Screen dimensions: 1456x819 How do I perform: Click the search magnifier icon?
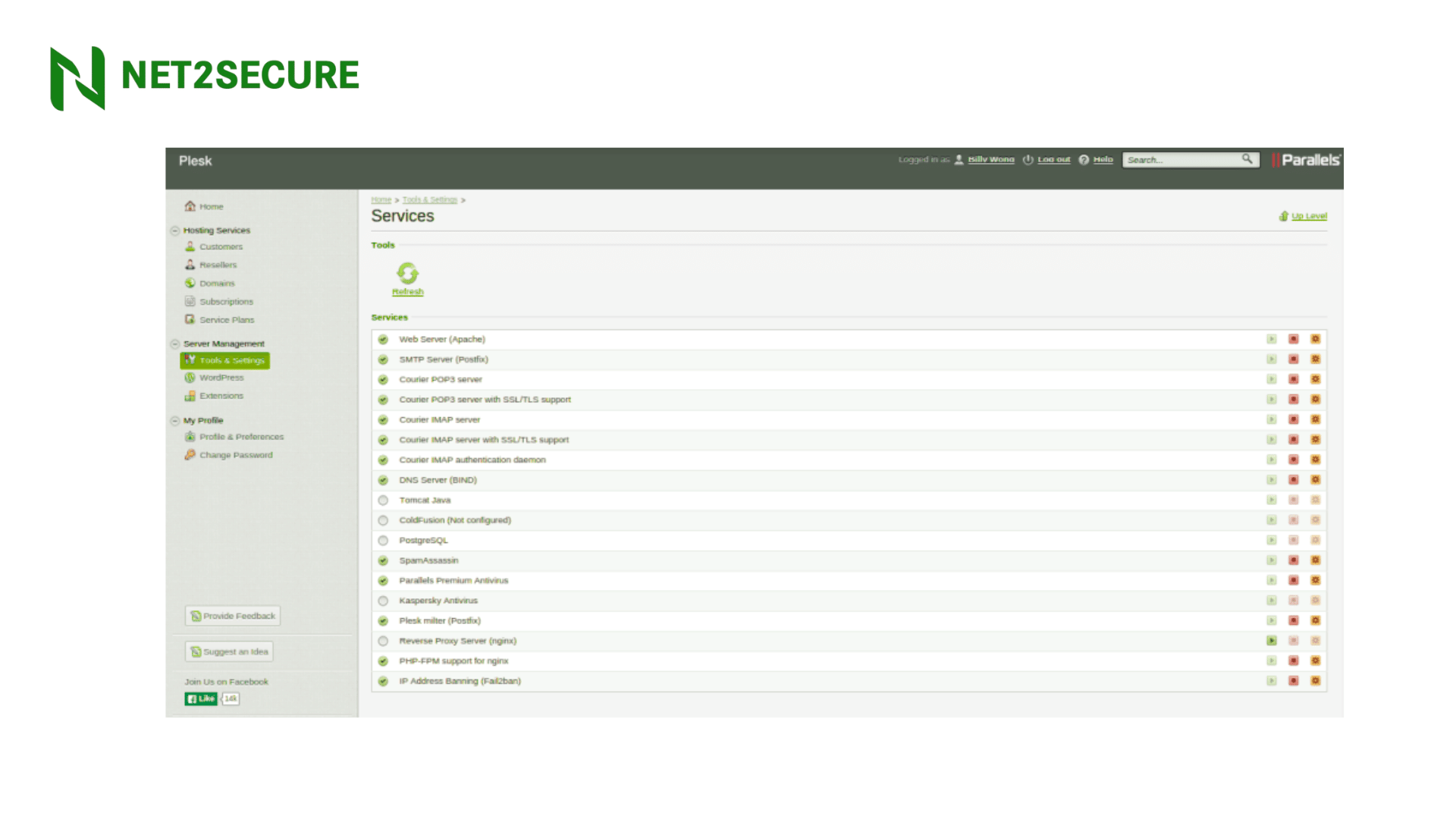coord(1248,159)
